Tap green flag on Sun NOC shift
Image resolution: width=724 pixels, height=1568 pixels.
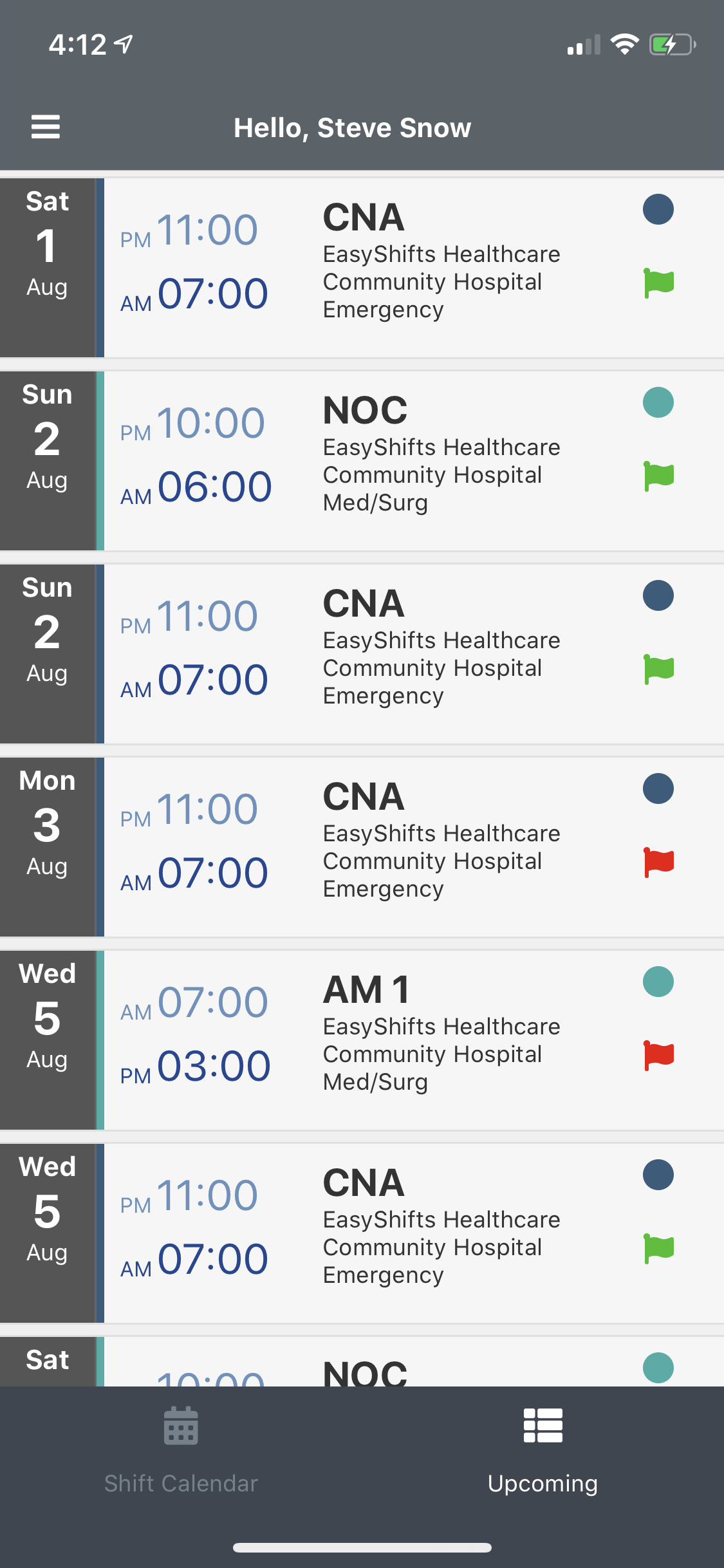658,476
